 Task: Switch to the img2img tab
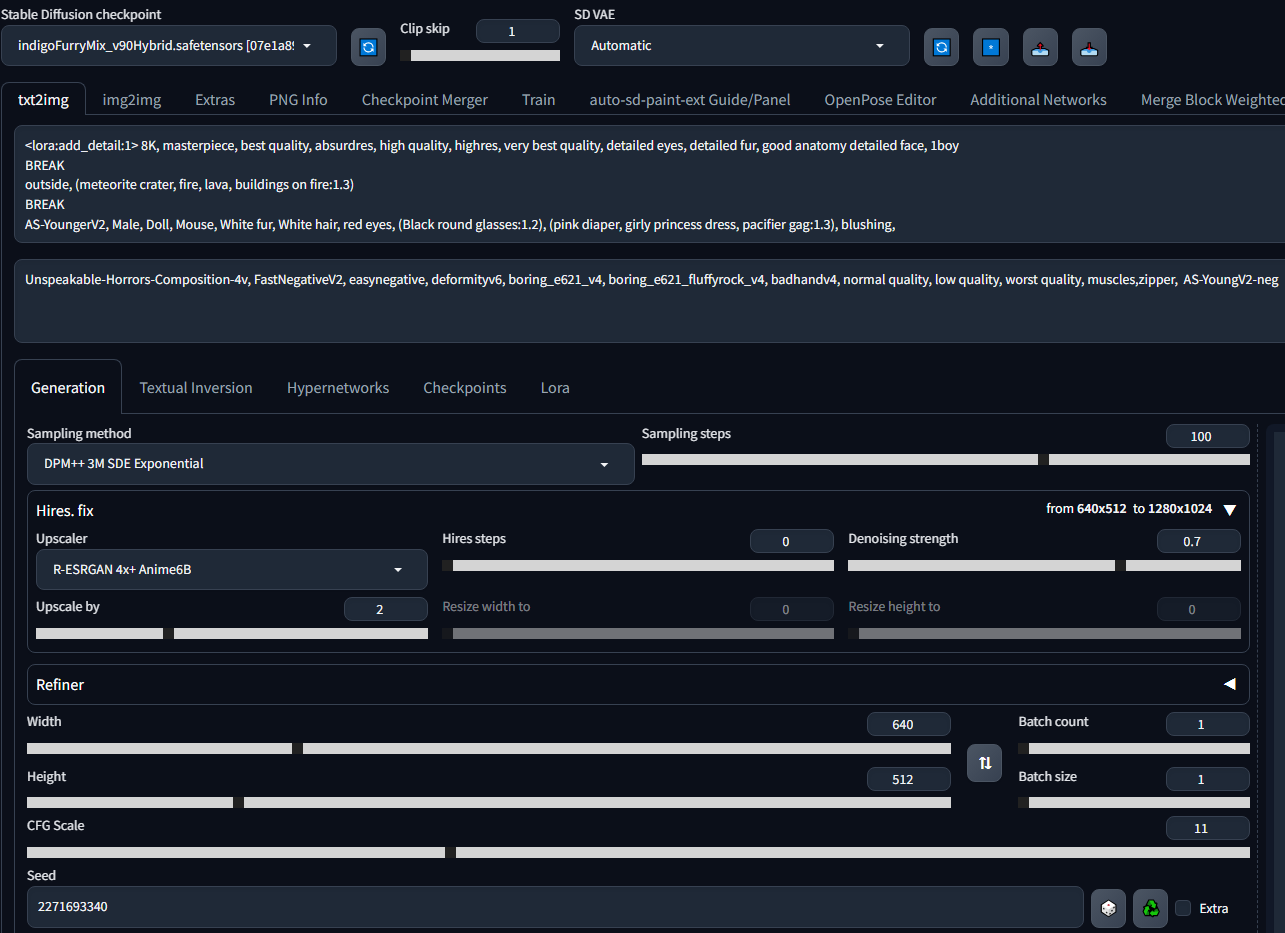pos(131,100)
